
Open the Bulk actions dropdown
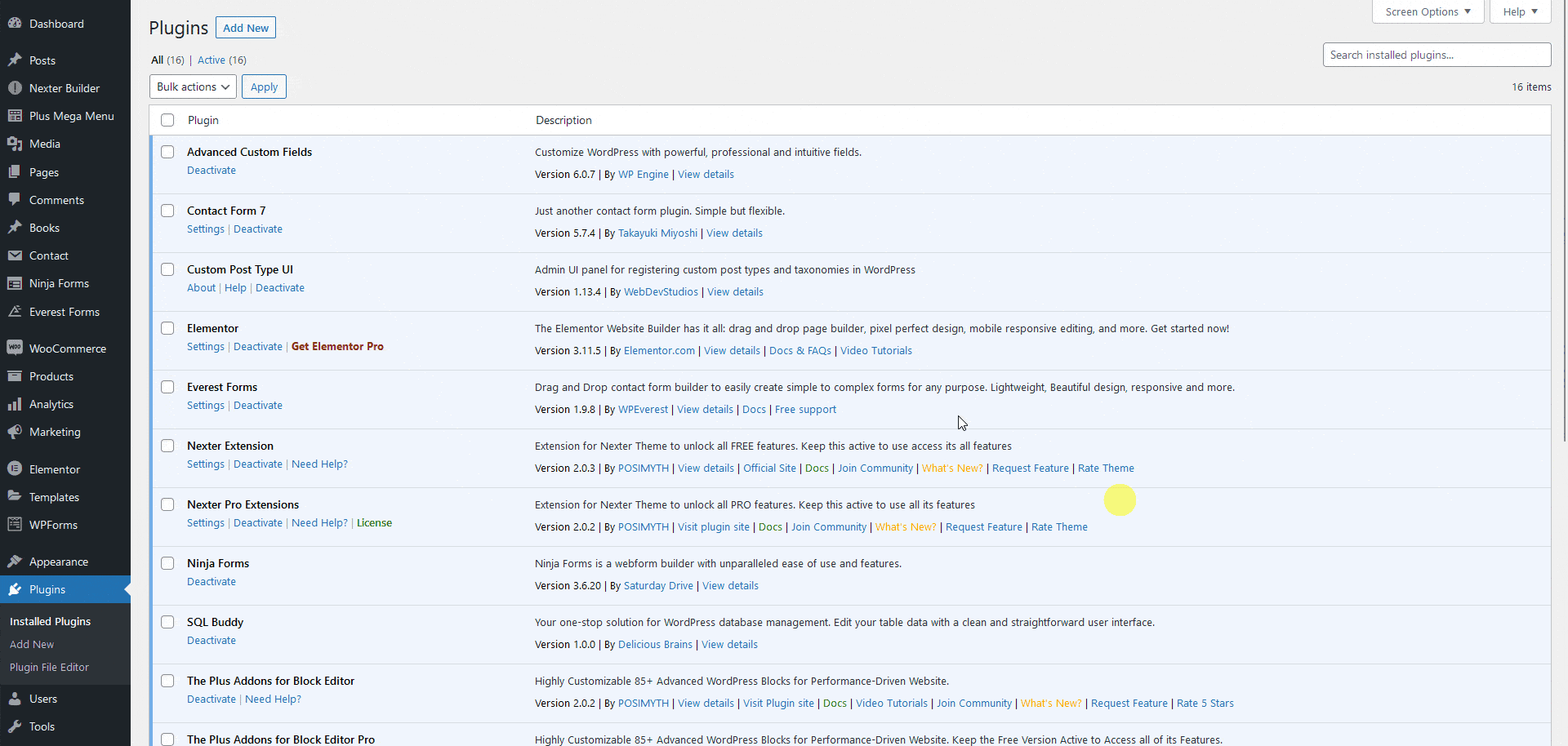point(193,87)
